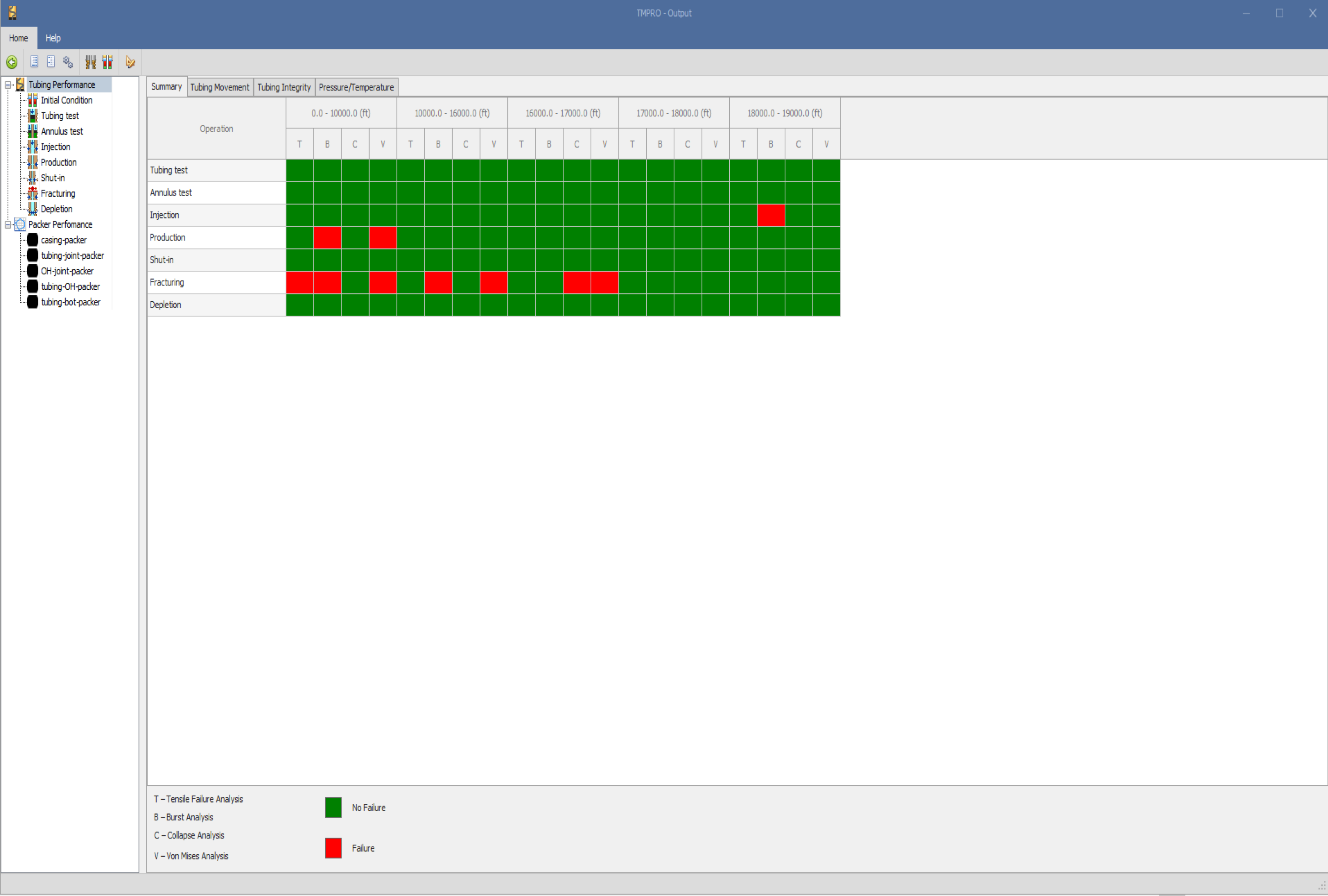
Task: Click the red Failure legend swatch
Action: tap(333, 848)
